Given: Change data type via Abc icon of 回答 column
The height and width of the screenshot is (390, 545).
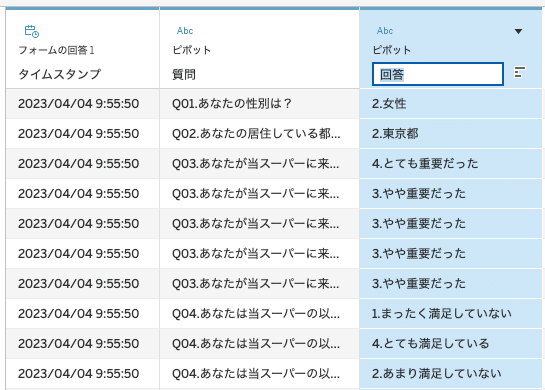Looking at the screenshot, I should point(385,31).
